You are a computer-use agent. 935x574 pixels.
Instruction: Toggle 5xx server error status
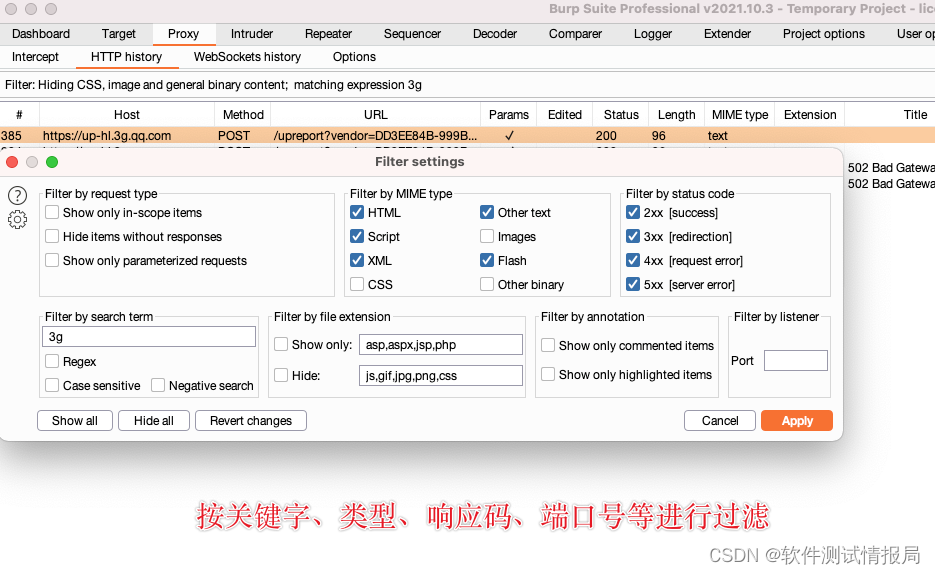click(x=633, y=284)
